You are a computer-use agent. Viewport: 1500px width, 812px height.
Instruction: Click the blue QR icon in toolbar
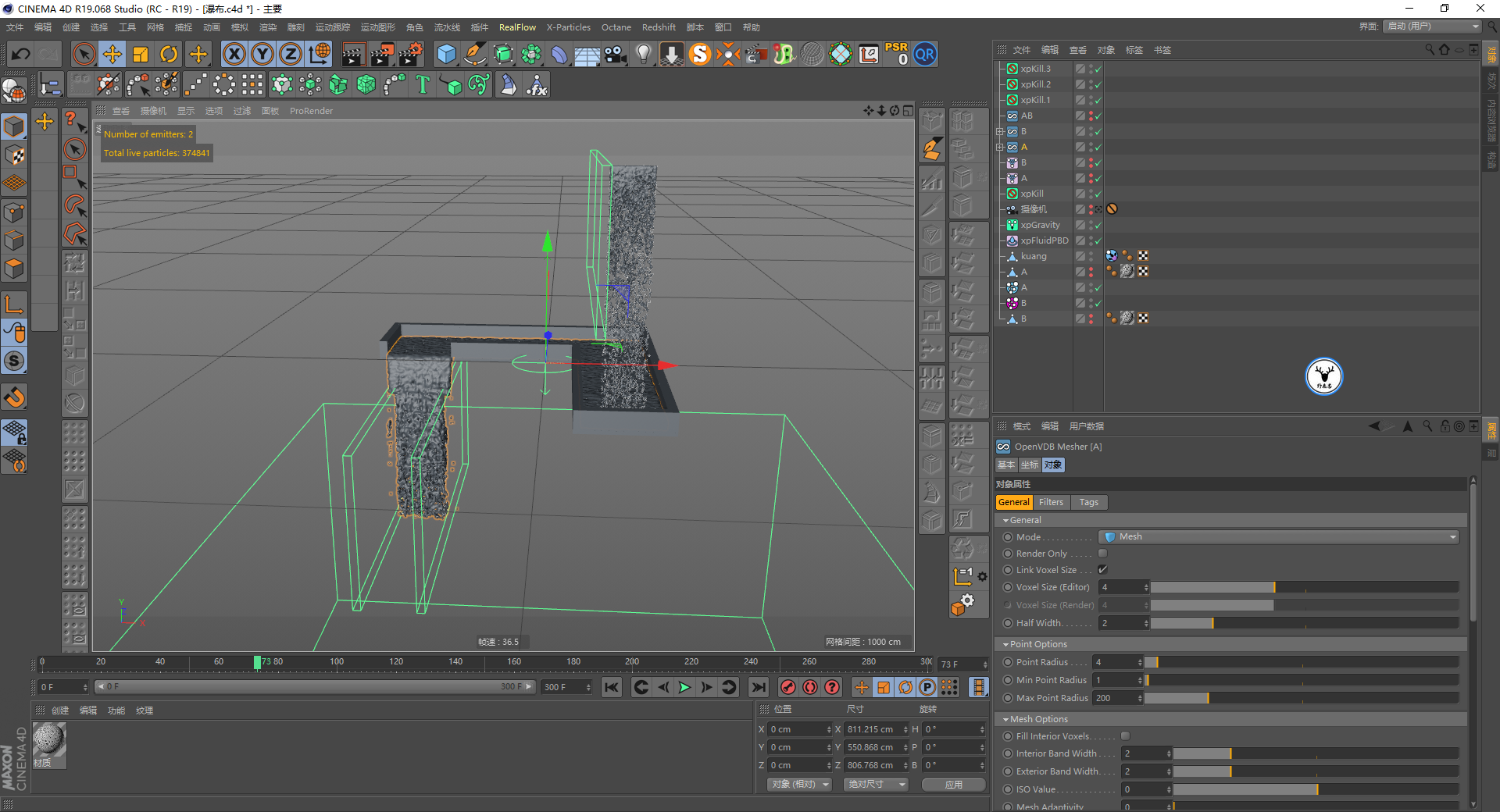click(x=925, y=55)
